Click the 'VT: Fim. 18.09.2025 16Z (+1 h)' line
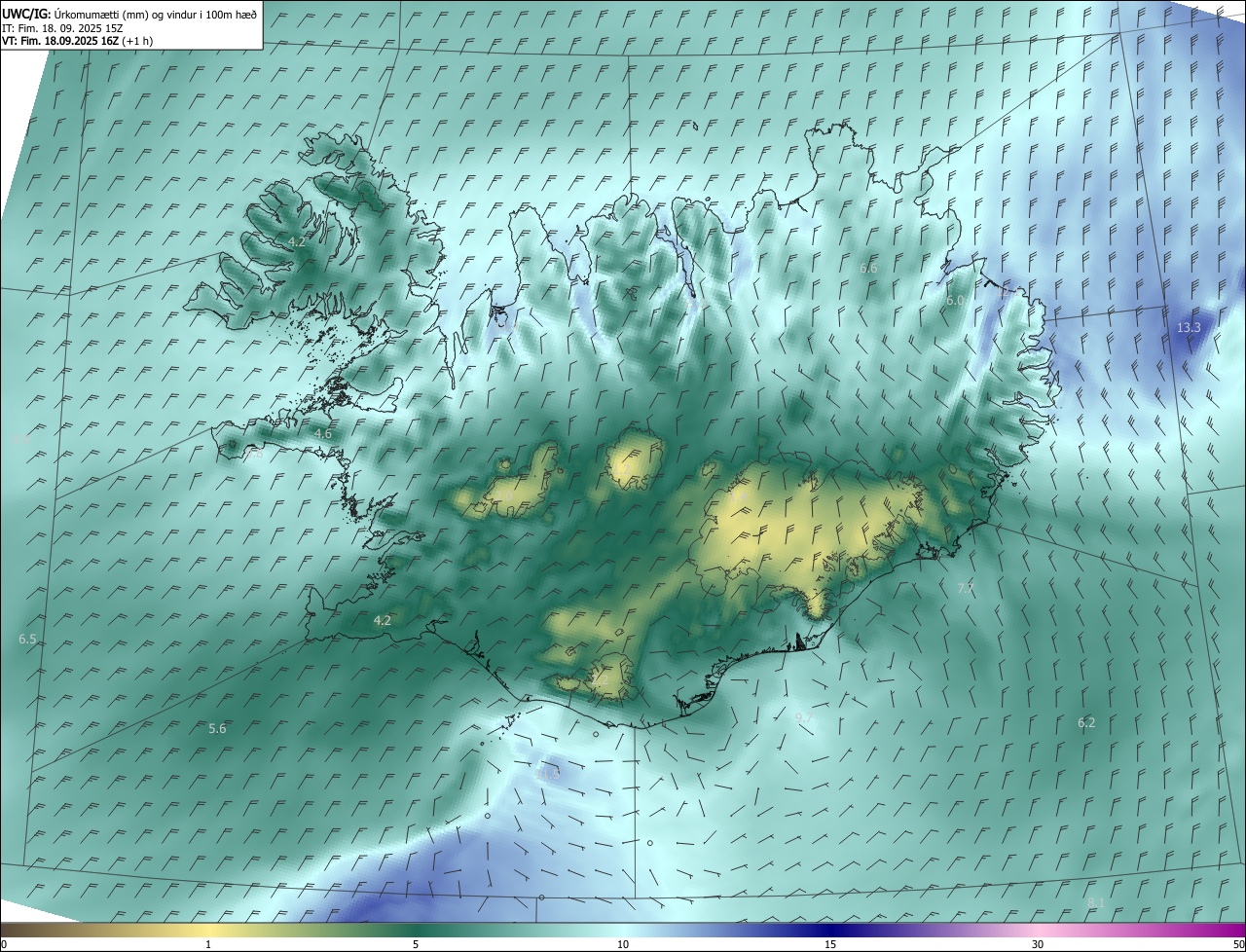 (77, 41)
